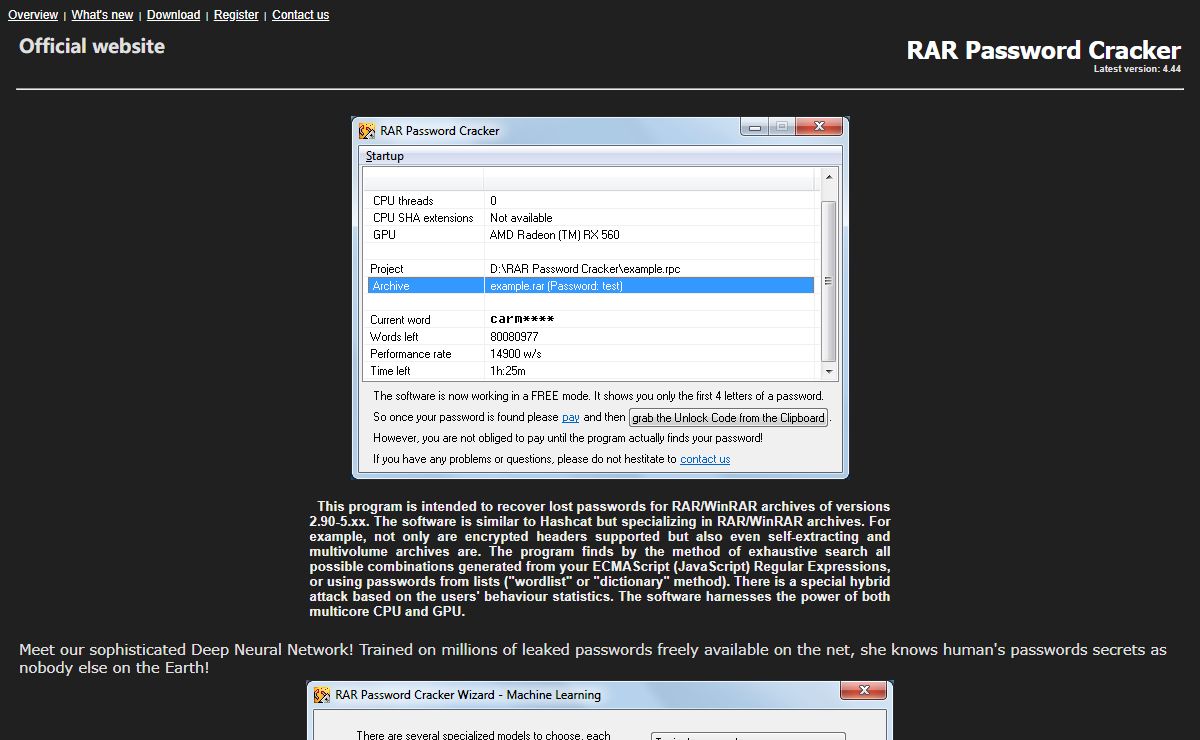The height and width of the screenshot is (740, 1200).
Task: Close the RAR Password Cracker window
Action: click(819, 127)
